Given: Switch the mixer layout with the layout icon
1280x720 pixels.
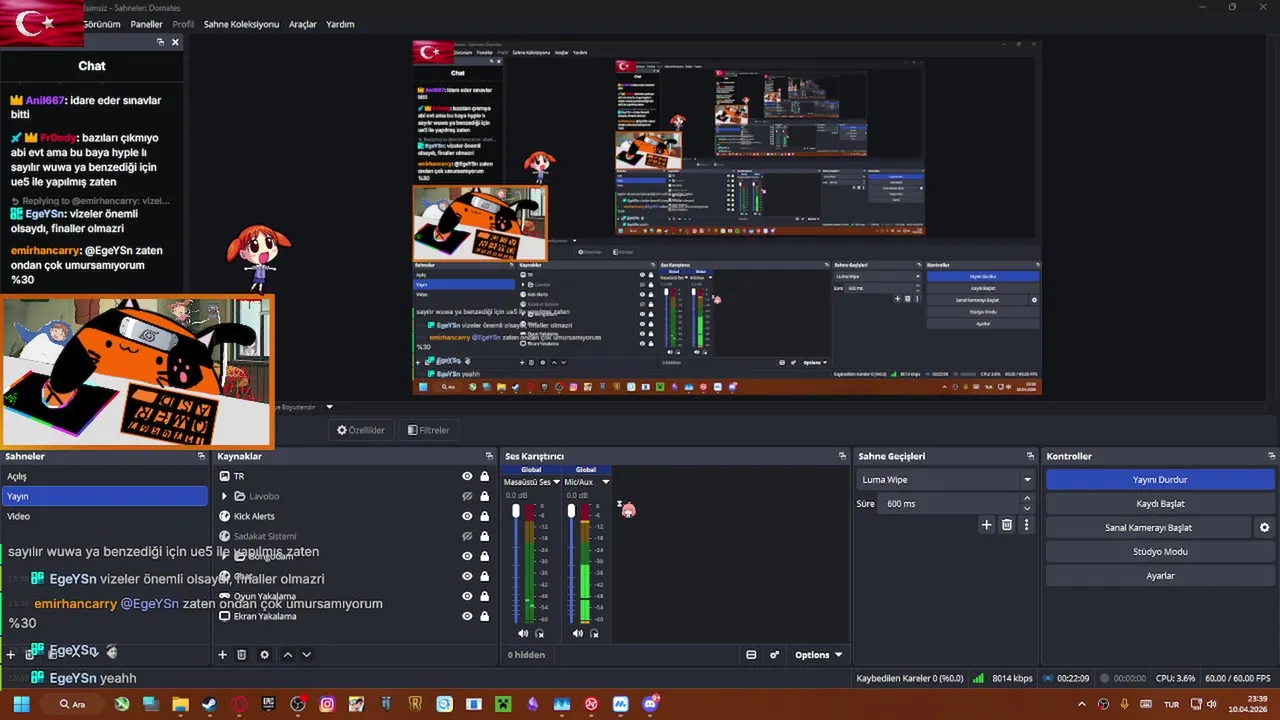Looking at the screenshot, I should click(x=751, y=655).
